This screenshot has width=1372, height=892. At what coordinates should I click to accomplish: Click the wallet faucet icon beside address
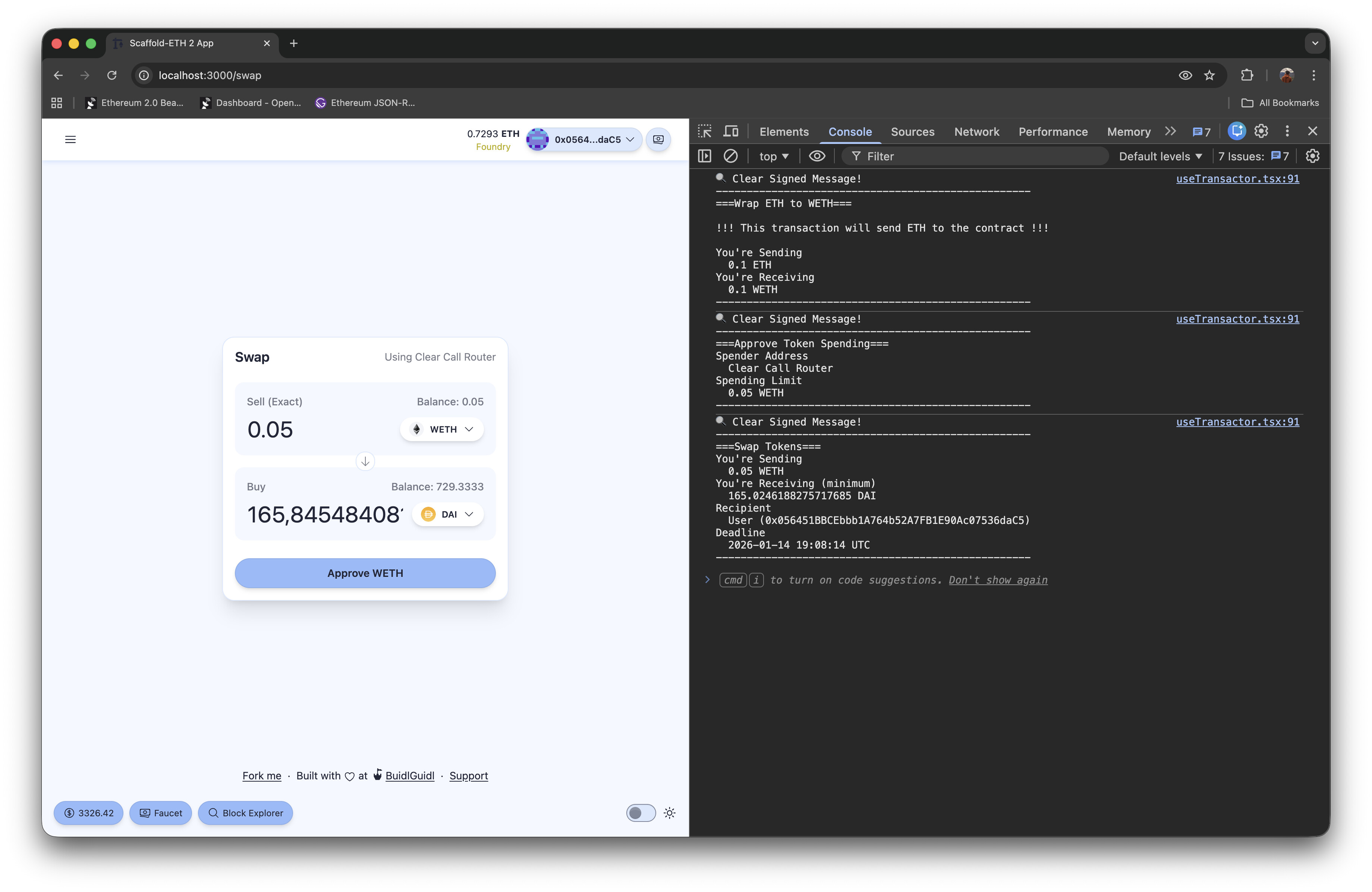(x=658, y=139)
